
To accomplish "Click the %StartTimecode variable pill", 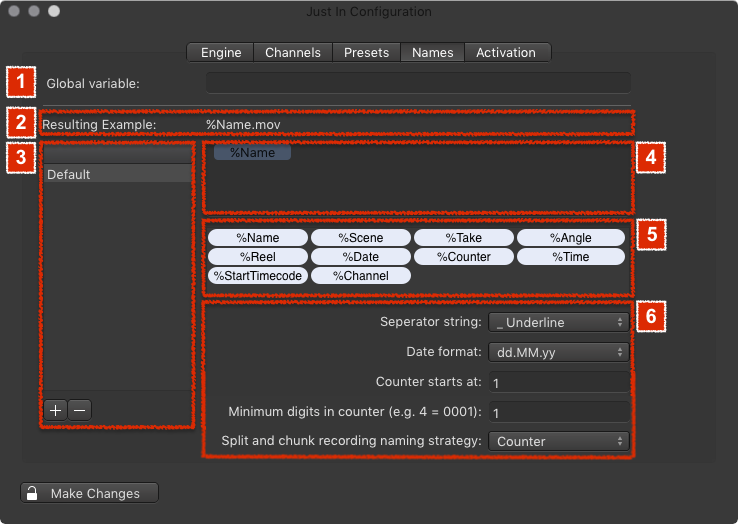I will click(x=258, y=275).
